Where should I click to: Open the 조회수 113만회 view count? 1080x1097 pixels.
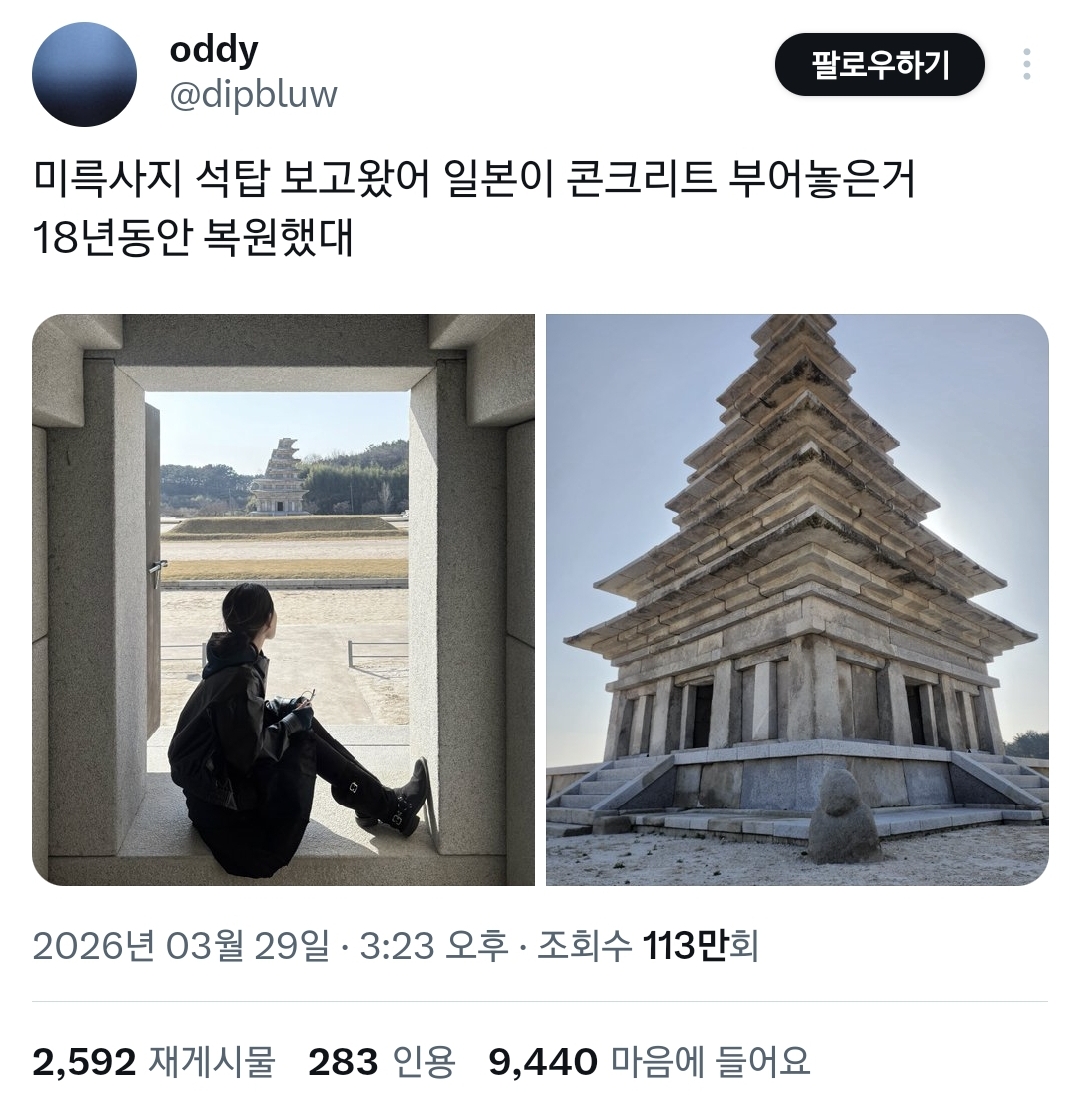tap(648, 946)
